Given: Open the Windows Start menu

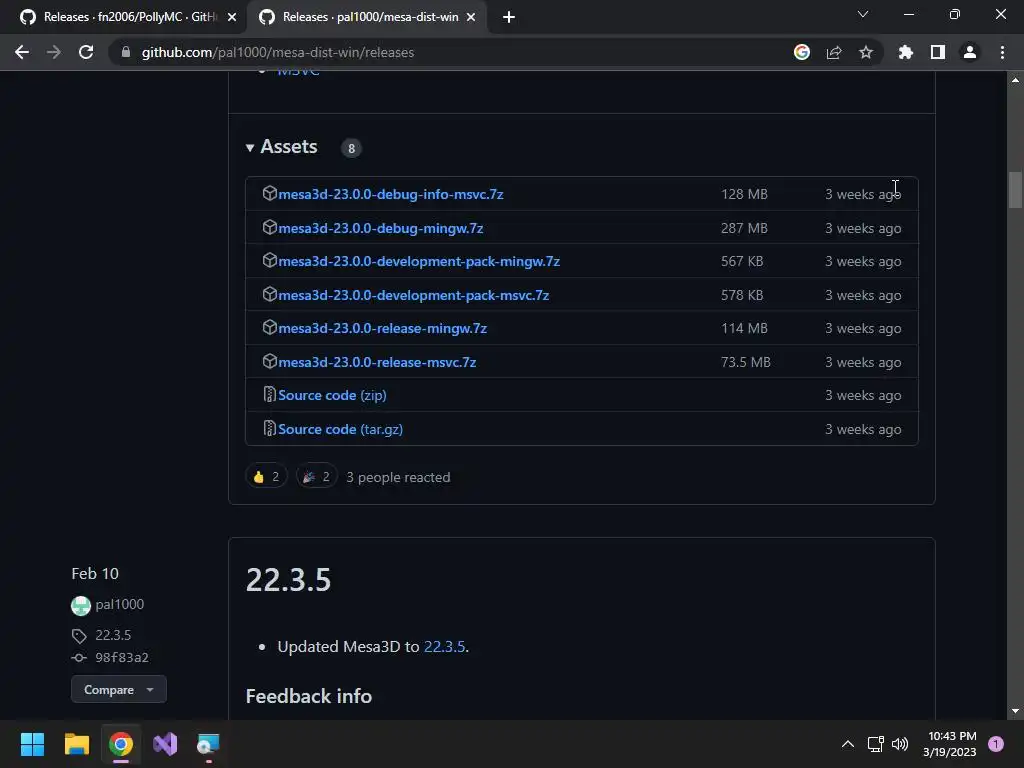Looking at the screenshot, I should click(32, 744).
